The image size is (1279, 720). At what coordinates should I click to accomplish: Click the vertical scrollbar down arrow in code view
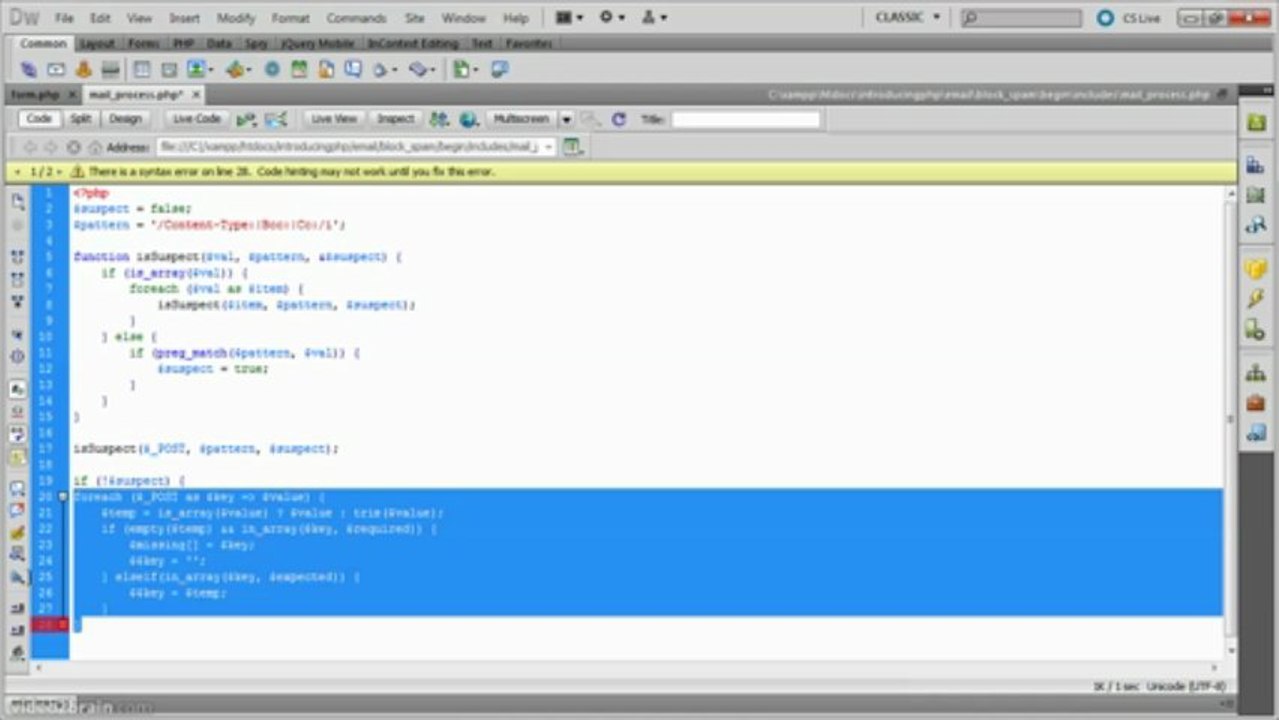1231,651
